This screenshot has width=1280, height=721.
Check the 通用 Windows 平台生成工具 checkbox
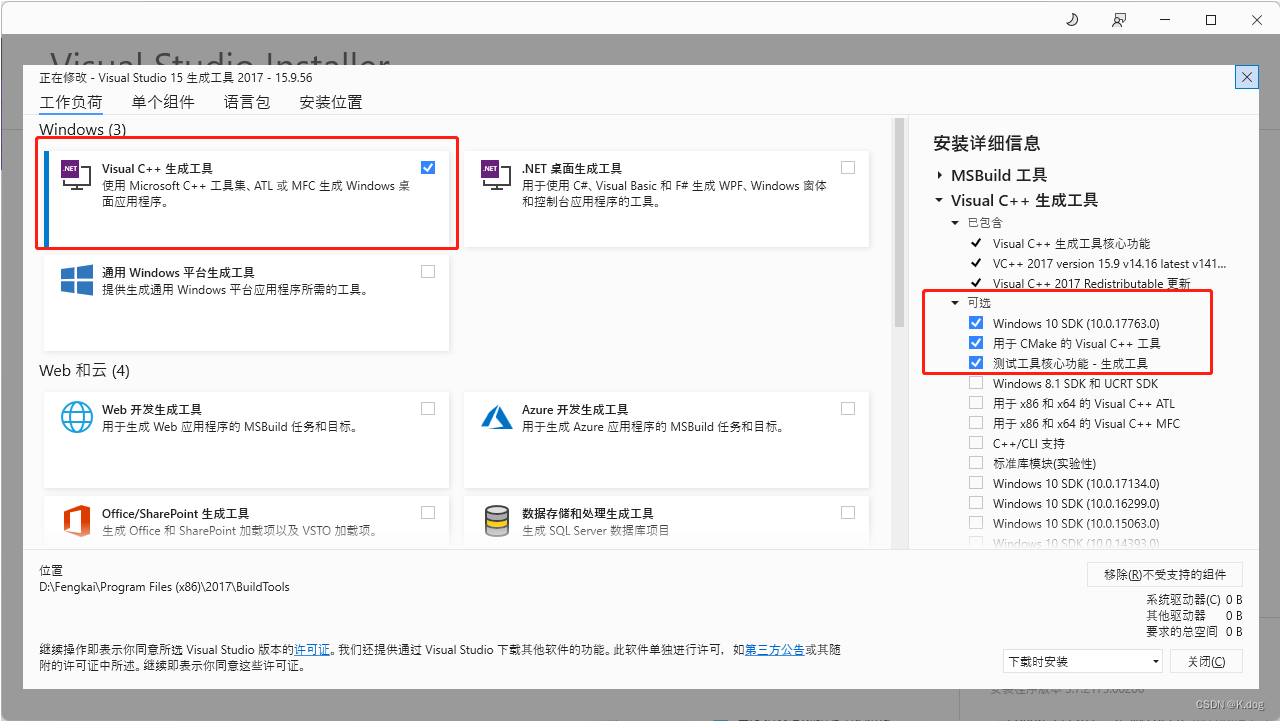pyautogui.click(x=428, y=271)
